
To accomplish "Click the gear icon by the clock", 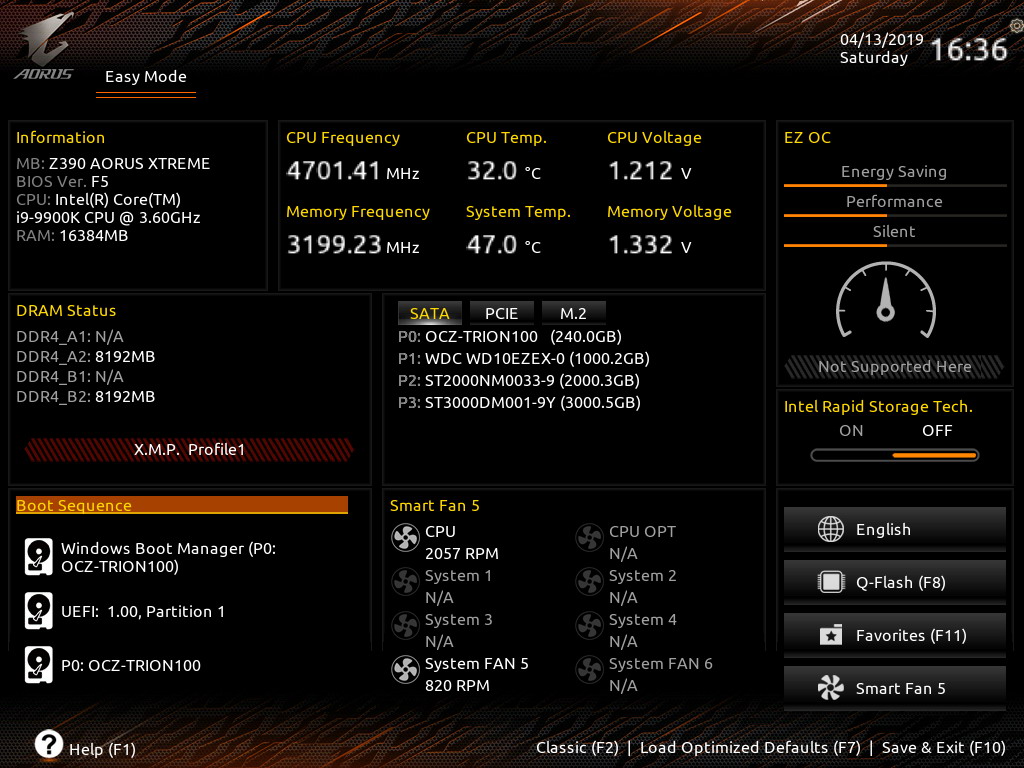I will (1016, 26).
